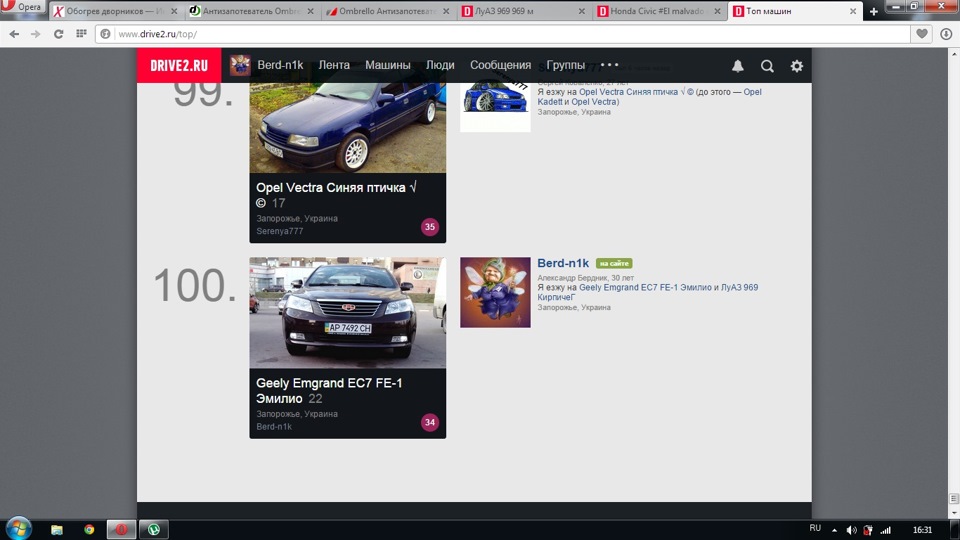Open the Opera menu button

tap(22, 7)
